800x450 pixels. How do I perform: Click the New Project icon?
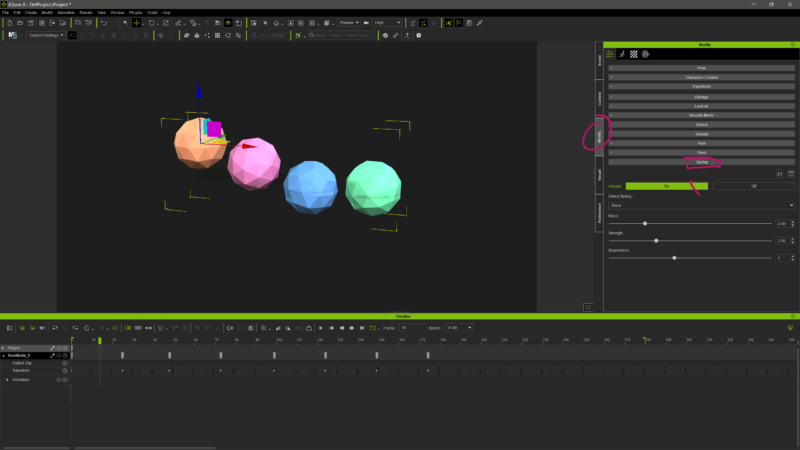8,22
